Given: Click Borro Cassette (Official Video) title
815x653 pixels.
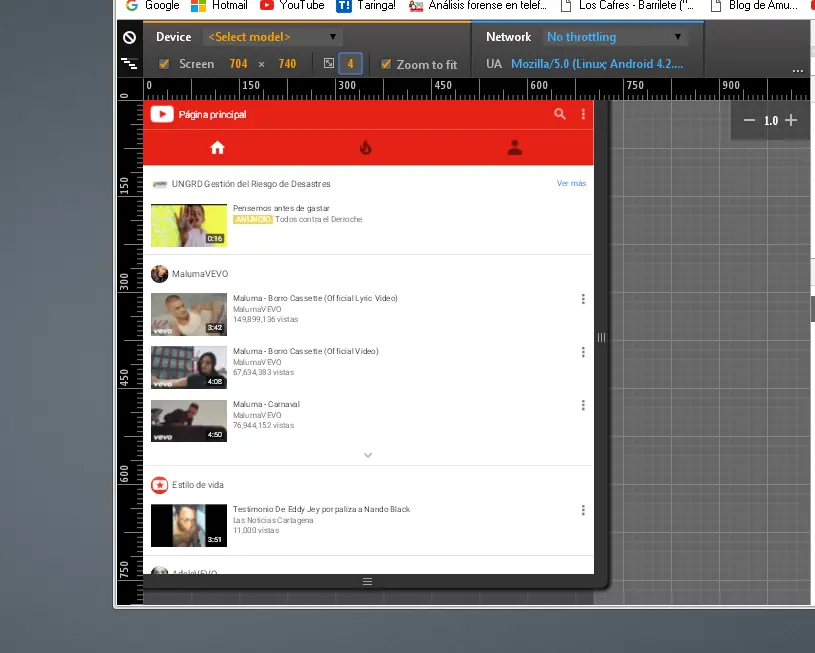Looking at the screenshot, I should point(306,351).
